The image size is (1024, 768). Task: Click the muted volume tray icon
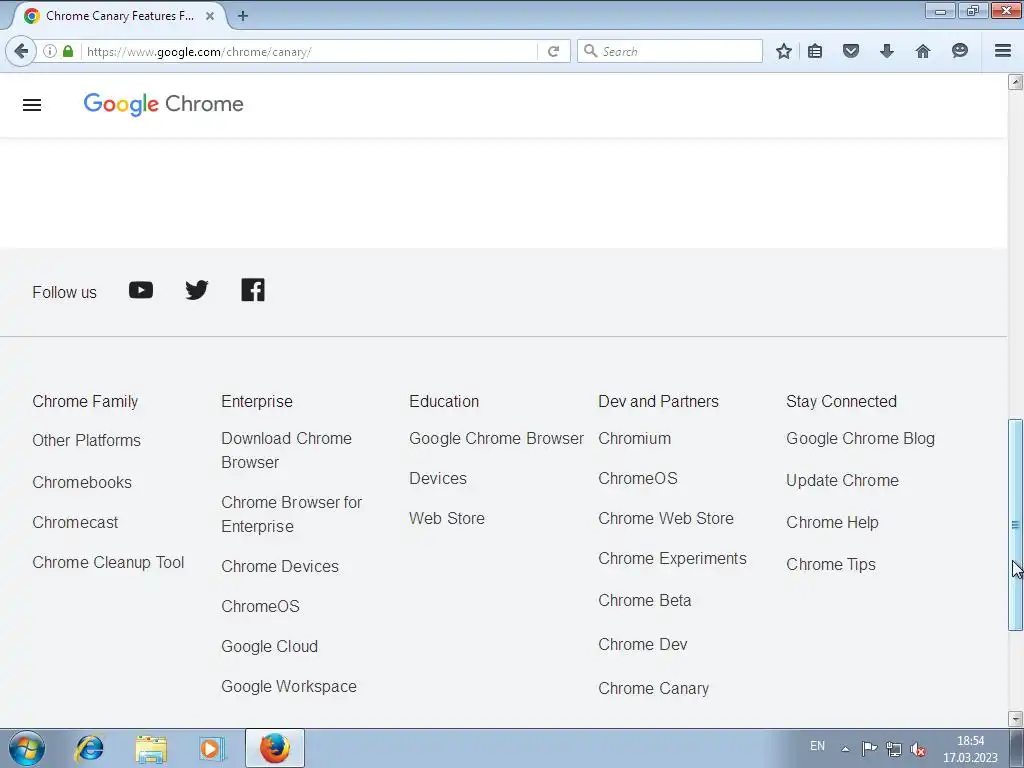(x=918, y=749)
